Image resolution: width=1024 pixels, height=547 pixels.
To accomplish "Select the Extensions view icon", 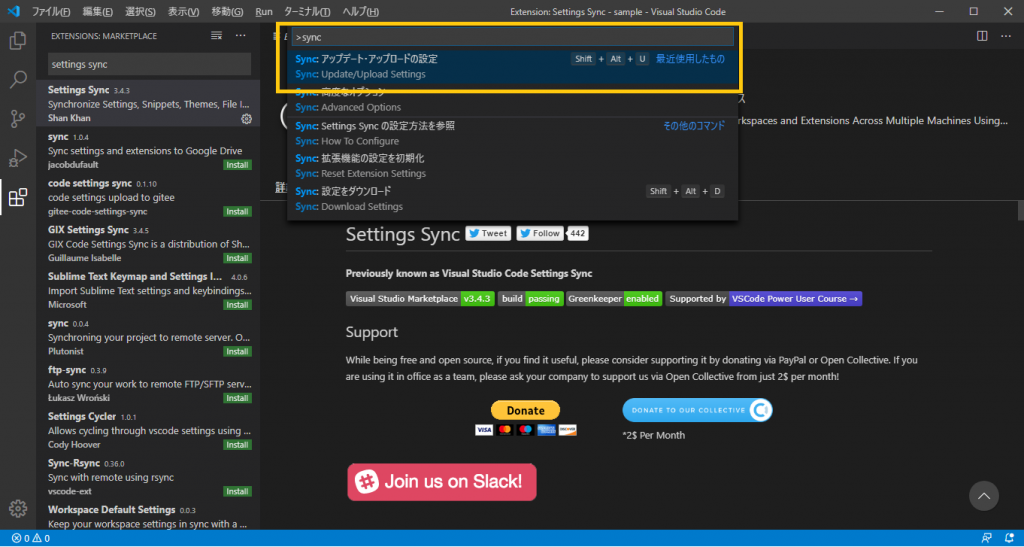I will coord(18,197).
